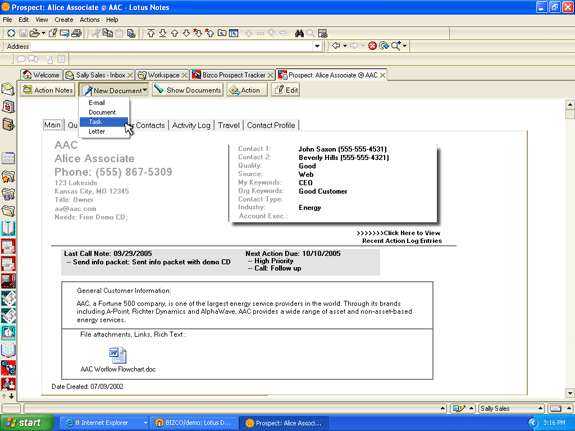The height and width of the screenshot is (431, 575).
Task: Open the Contact Profile tab
Action: pyautogui.click(x=271, y=125)
